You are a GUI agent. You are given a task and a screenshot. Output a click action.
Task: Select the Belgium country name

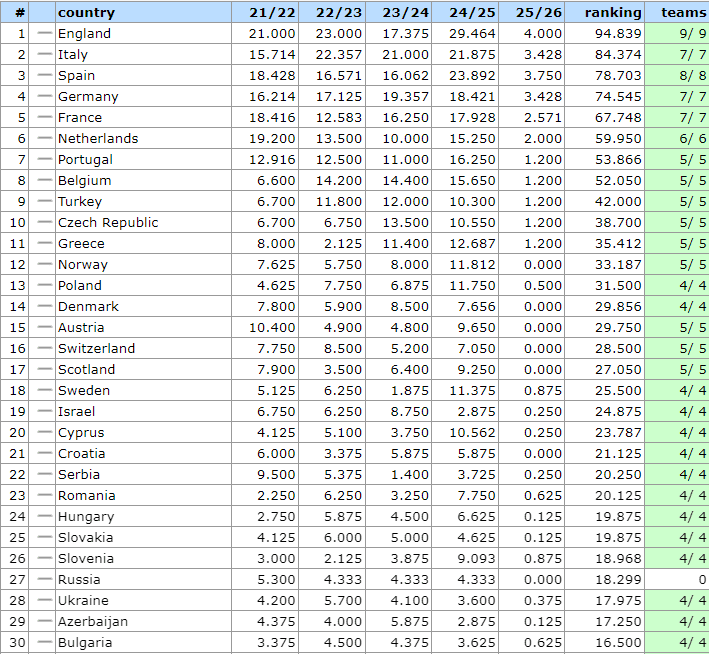pos(85,180)
